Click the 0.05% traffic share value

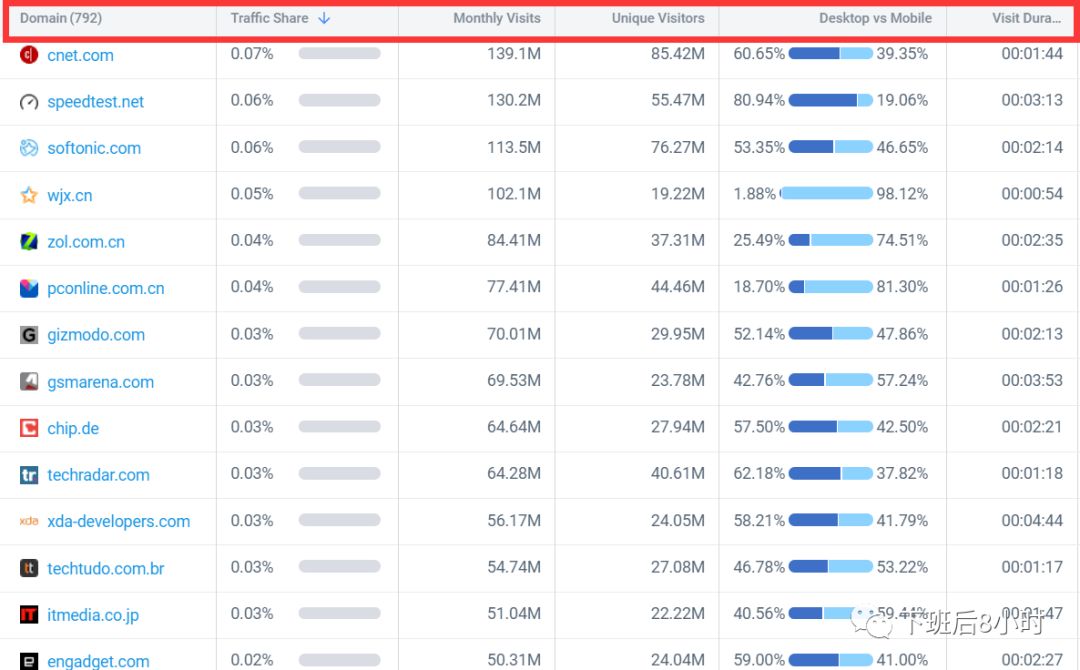[252, 194]
